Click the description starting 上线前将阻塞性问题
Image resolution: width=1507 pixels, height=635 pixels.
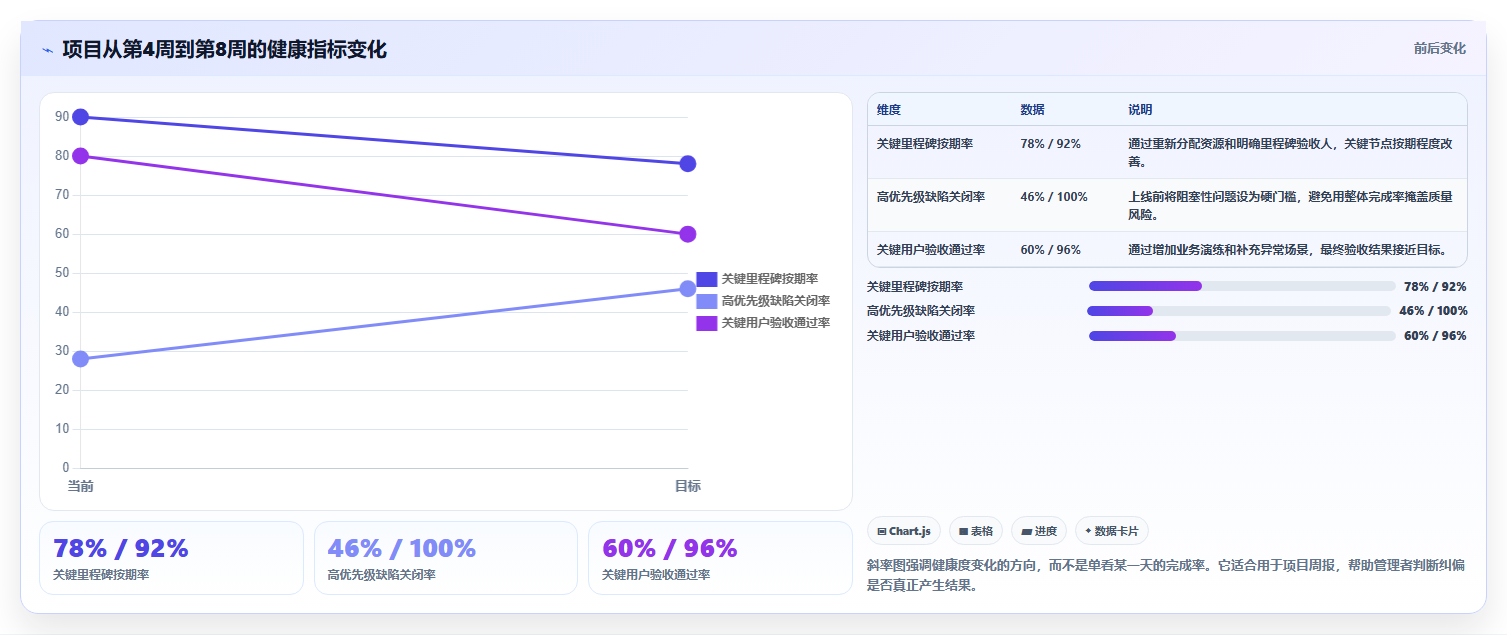[x=1291, y=205]
